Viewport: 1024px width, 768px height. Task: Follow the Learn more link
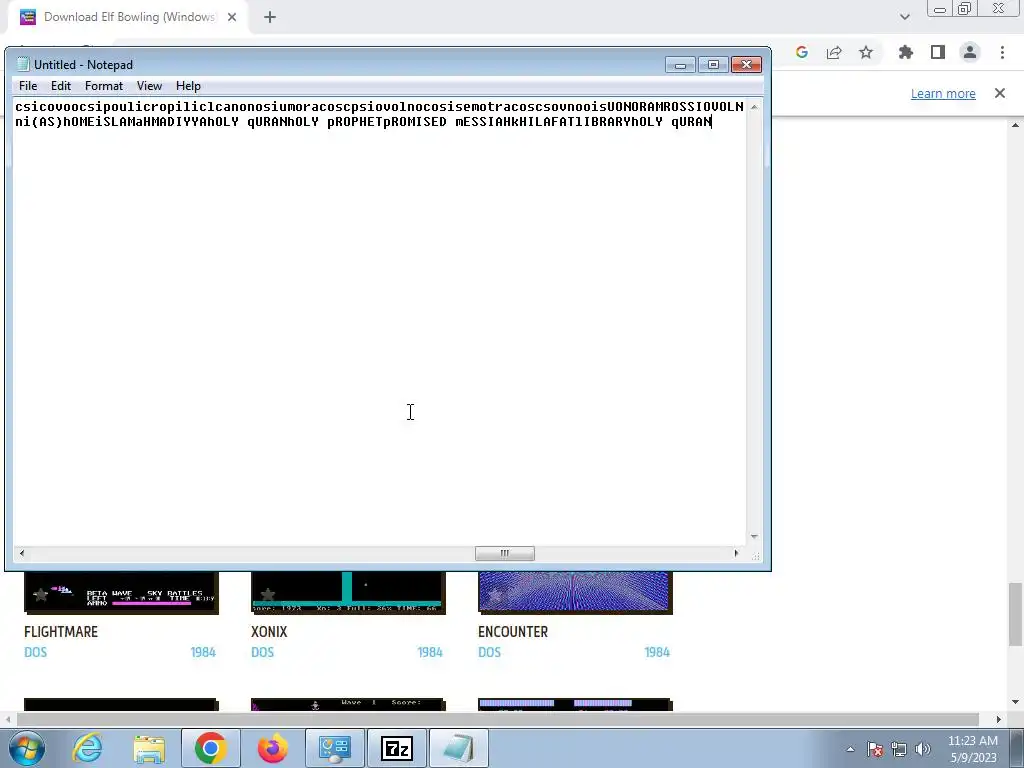[943, 93]
